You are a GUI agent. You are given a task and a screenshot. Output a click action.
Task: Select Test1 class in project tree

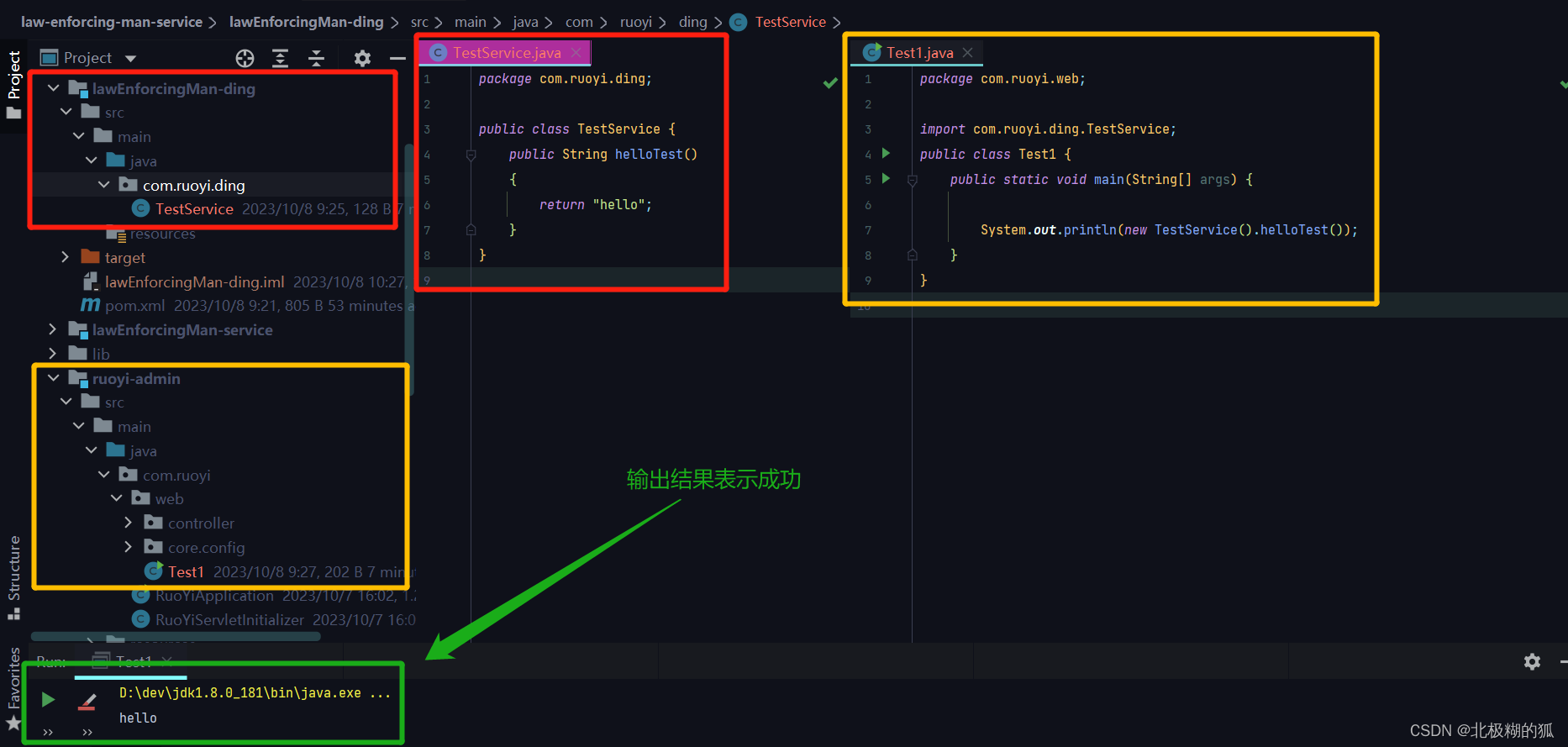186,571
